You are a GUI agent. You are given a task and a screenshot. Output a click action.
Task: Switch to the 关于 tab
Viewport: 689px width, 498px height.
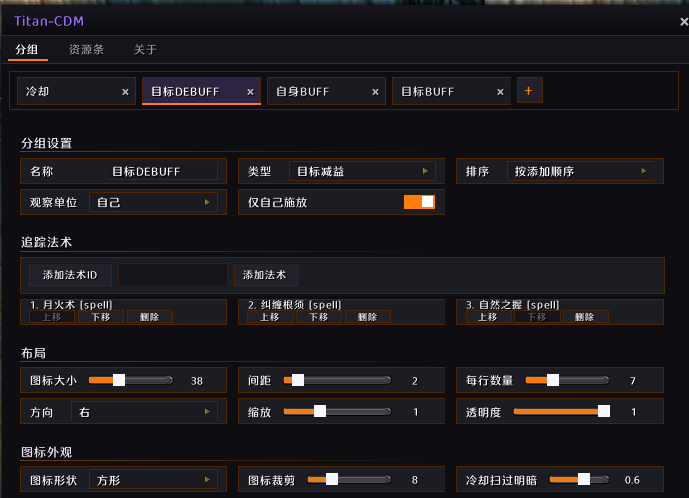coord(145,50)
